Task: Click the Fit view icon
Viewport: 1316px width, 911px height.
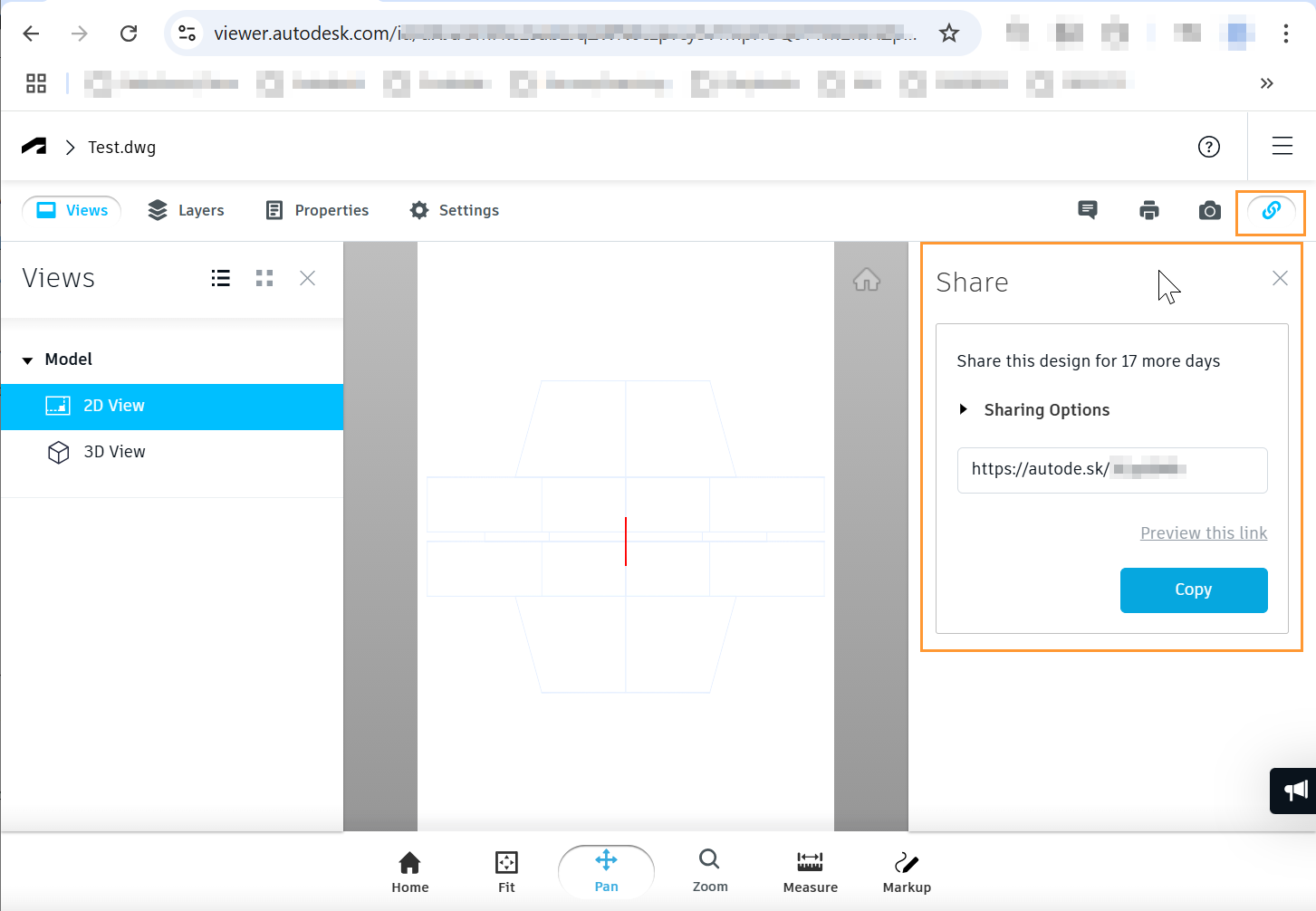Action: [505, 871]
